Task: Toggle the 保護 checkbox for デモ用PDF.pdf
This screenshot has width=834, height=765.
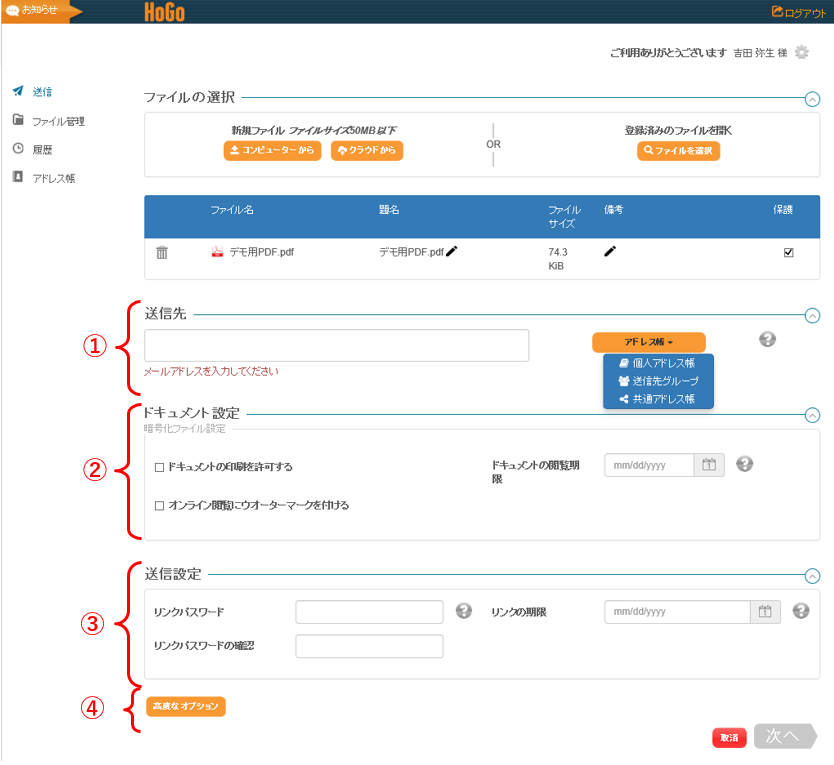Action: point(788,253)
